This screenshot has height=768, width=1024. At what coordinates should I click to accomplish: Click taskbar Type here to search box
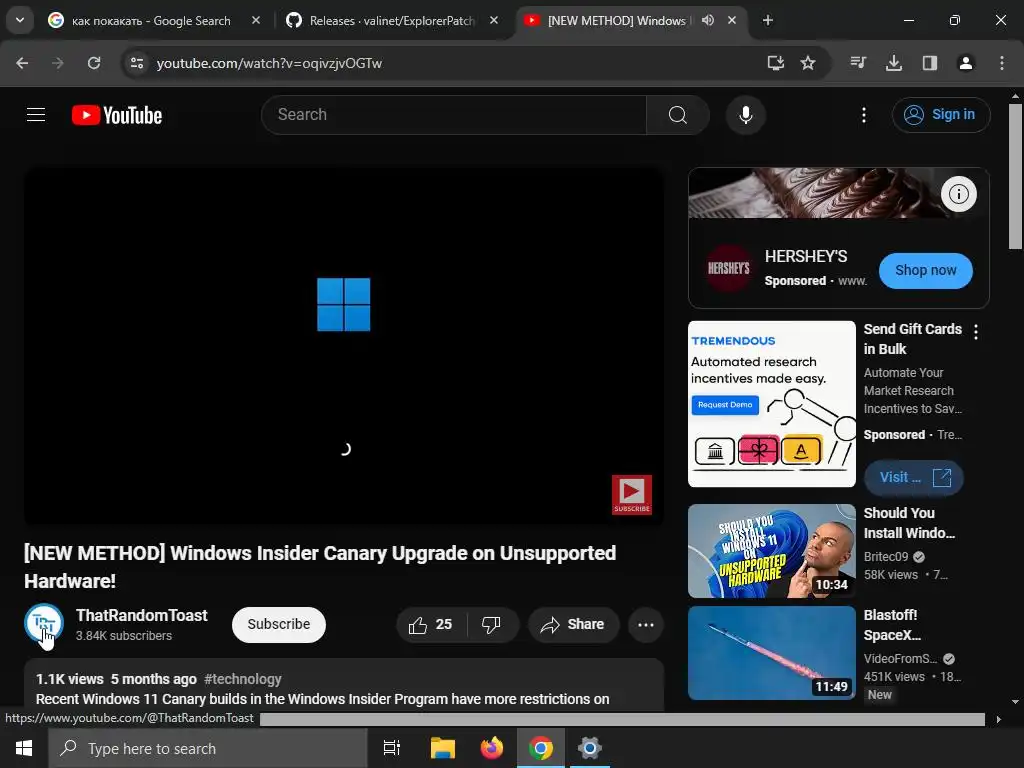point(208,748)
